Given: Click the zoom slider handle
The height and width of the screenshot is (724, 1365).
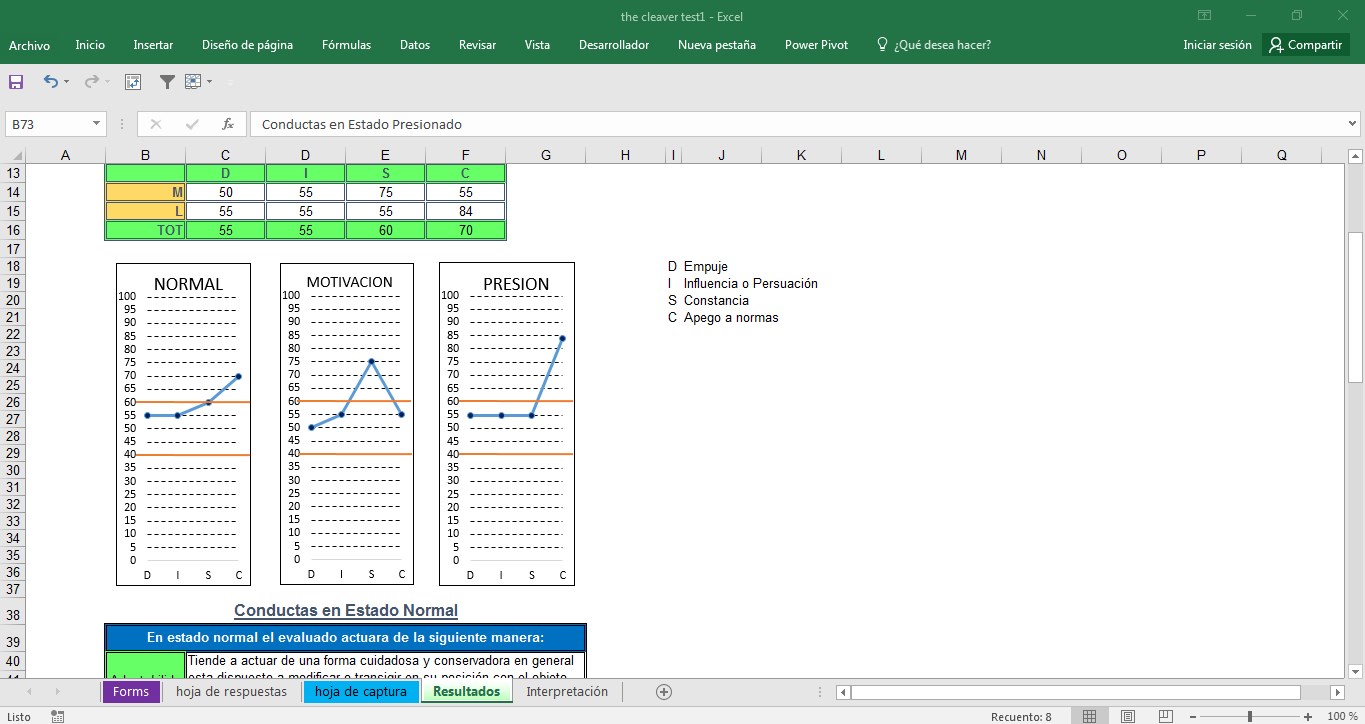Looking at the screenshot, I should click(1250, 716).
